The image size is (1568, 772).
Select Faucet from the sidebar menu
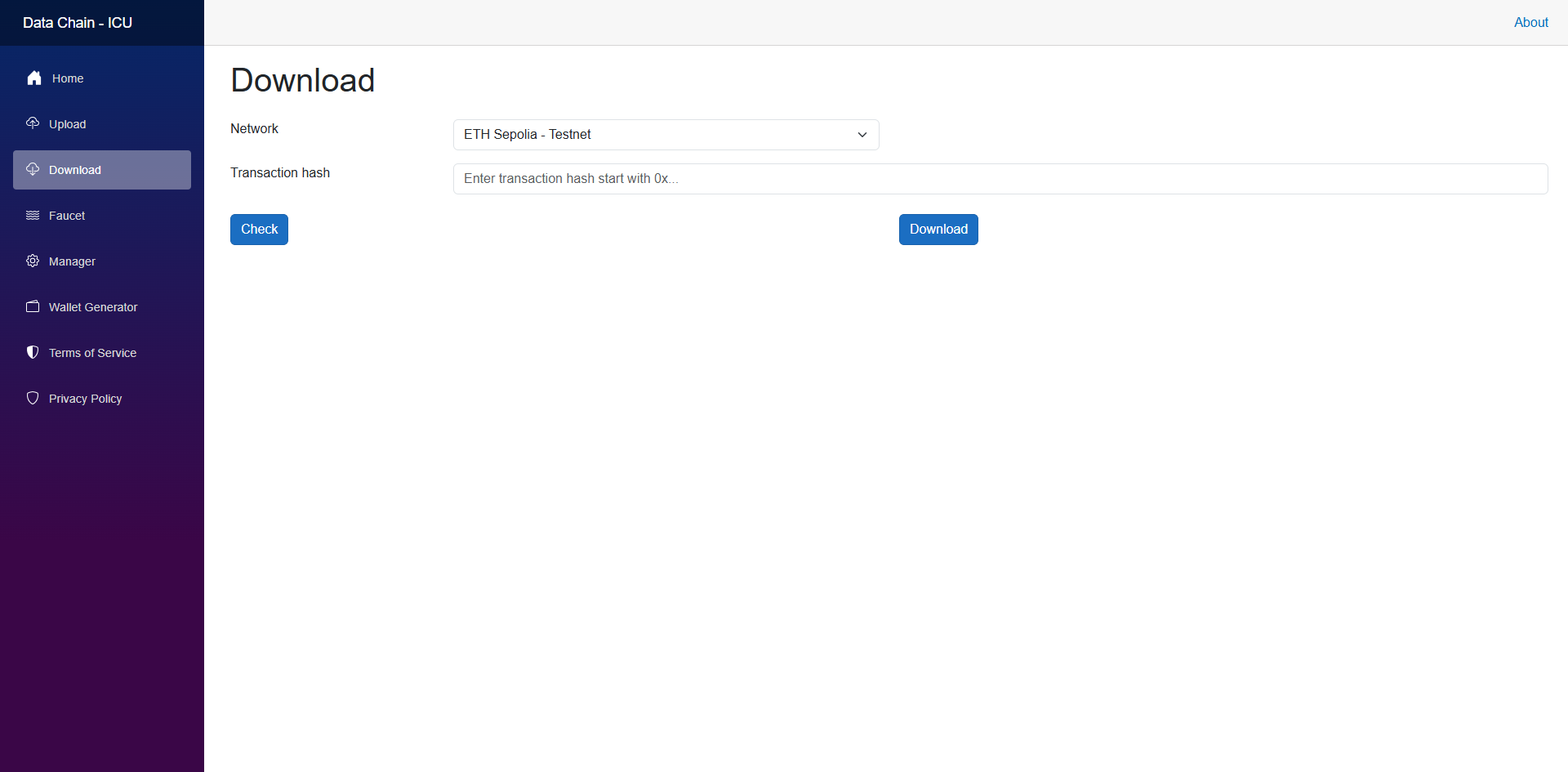click(66, 215)
